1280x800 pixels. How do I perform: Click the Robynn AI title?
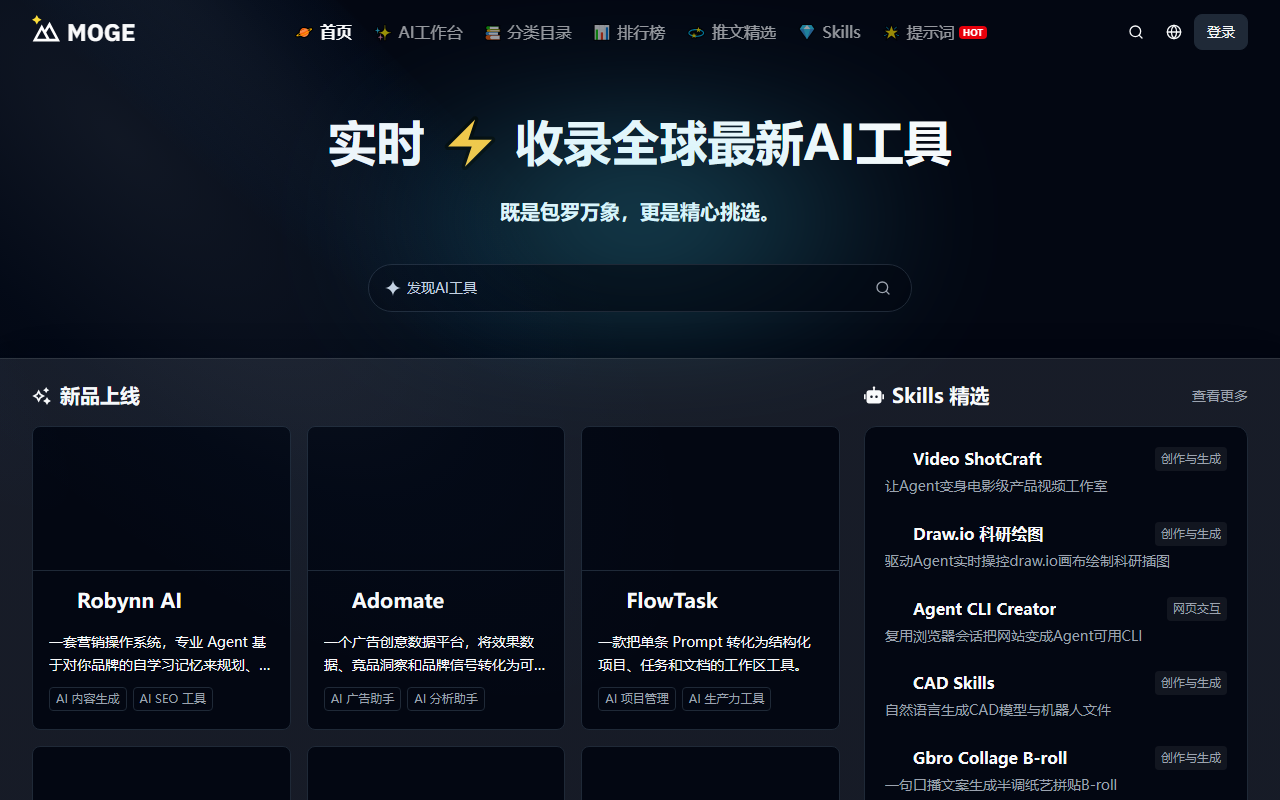[x=129, y=601]
